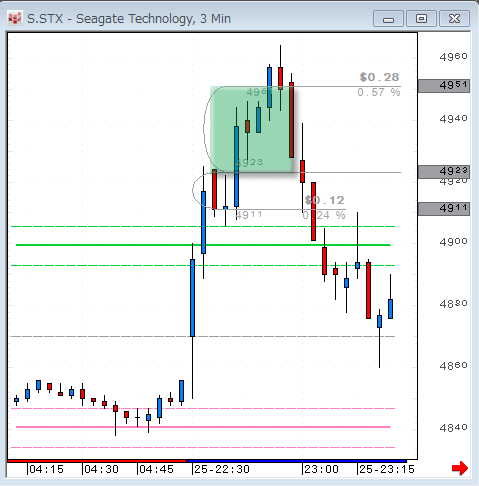This screenshot has height=486, width=479.
Task: Click the S.STX Seagate Technology title text
Action: click(x=129, y=19)
